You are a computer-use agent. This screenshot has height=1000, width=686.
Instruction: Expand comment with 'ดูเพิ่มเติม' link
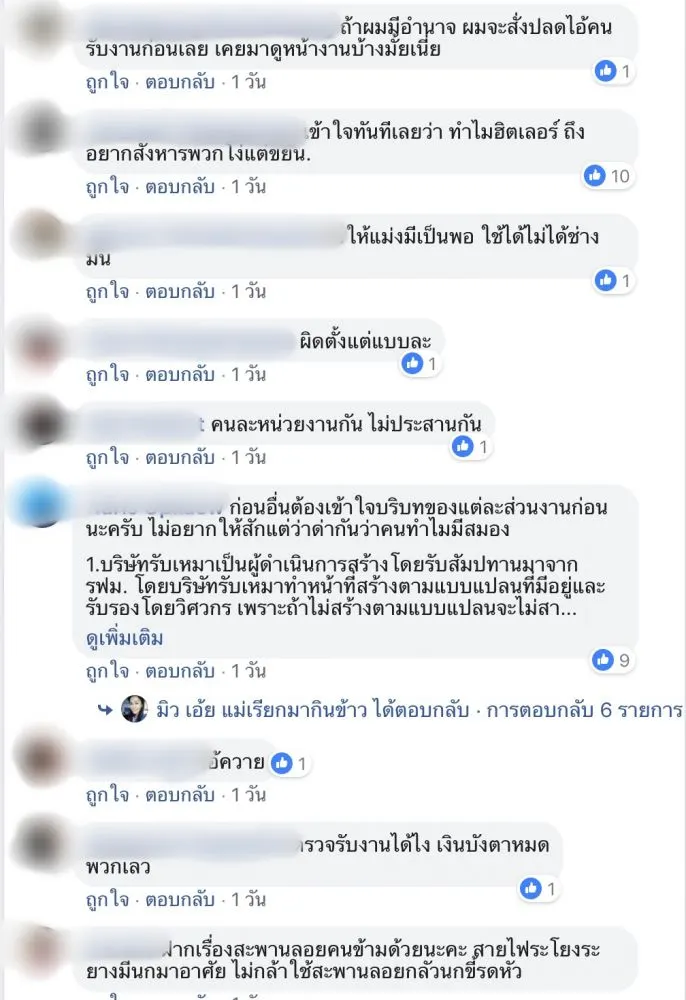(x=125, y=638)
